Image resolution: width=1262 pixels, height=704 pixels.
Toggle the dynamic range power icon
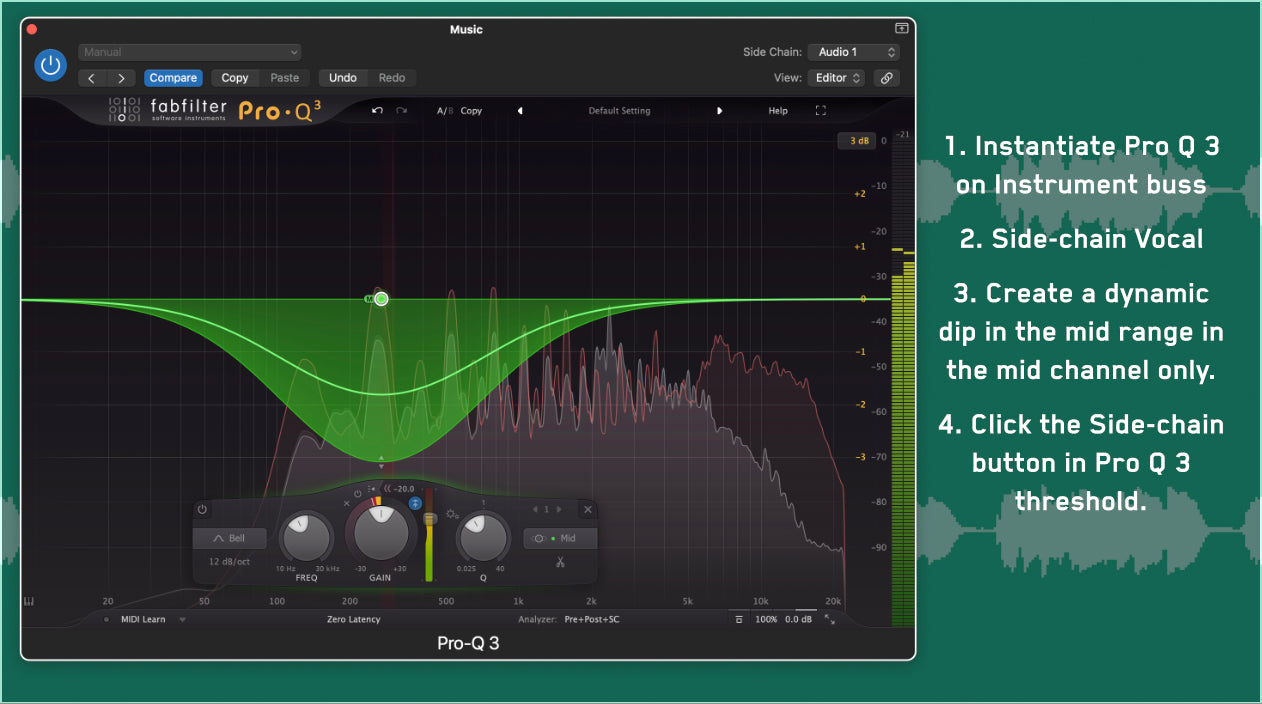[358, 493]
